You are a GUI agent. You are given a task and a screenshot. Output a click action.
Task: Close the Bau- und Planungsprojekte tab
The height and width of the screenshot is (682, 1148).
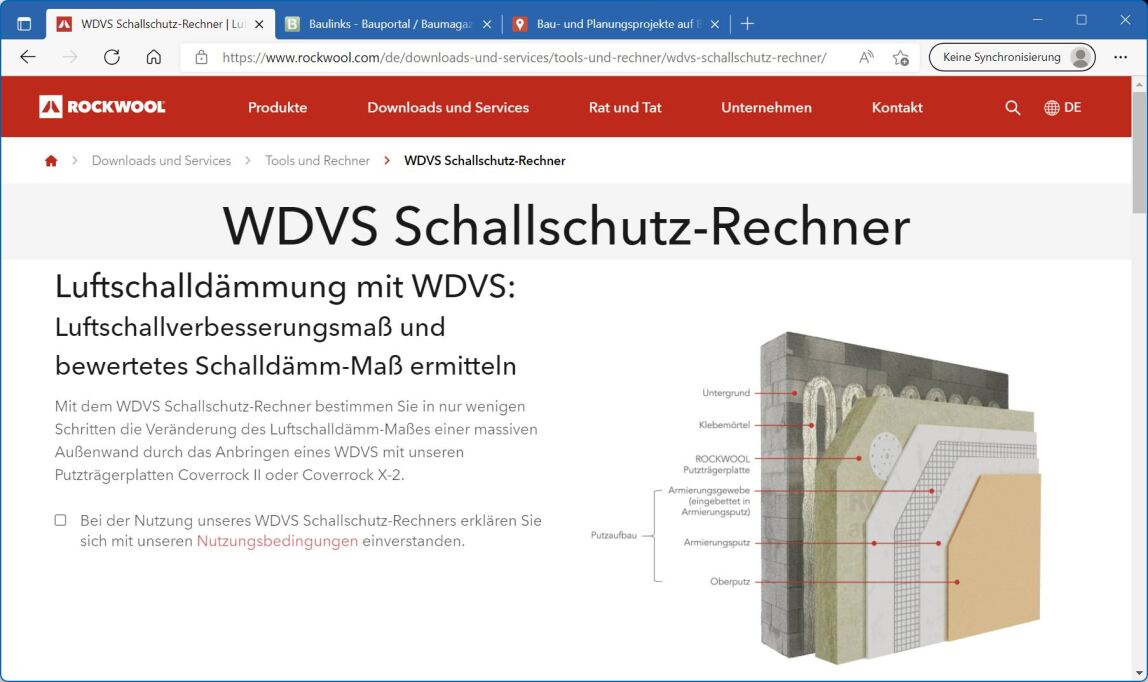tap(715, 24)
